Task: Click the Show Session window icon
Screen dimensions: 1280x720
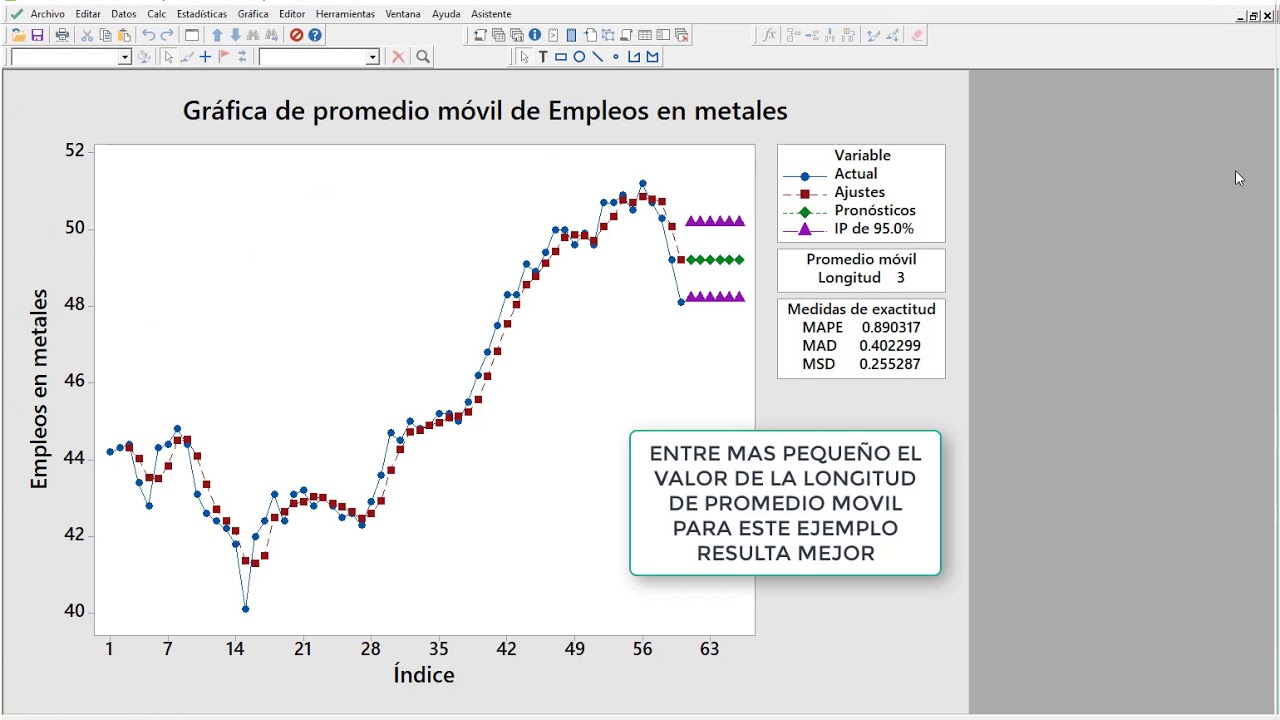Action: [x=480, y=35]
